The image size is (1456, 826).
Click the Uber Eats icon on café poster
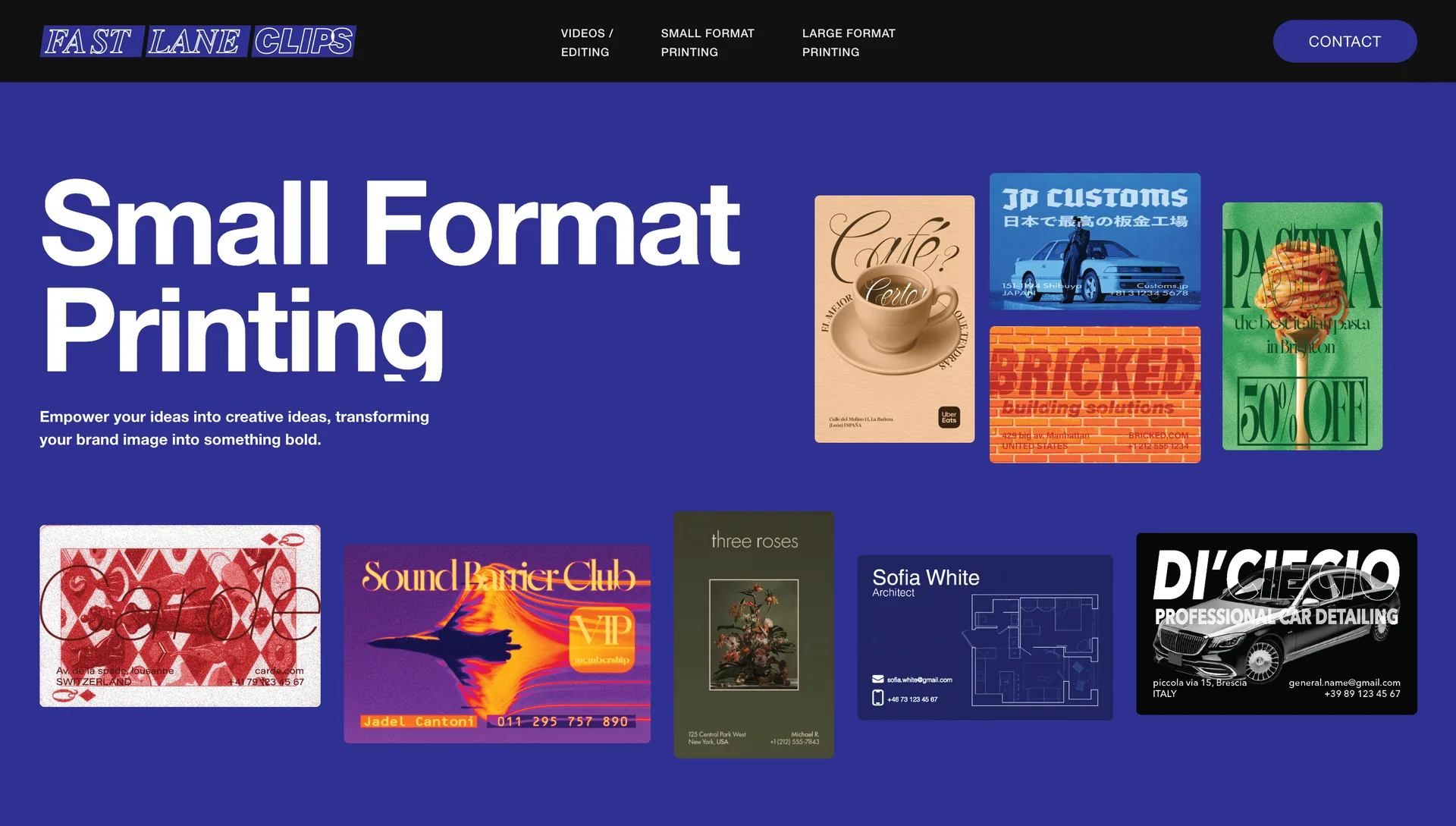click(x=949, y=417)
